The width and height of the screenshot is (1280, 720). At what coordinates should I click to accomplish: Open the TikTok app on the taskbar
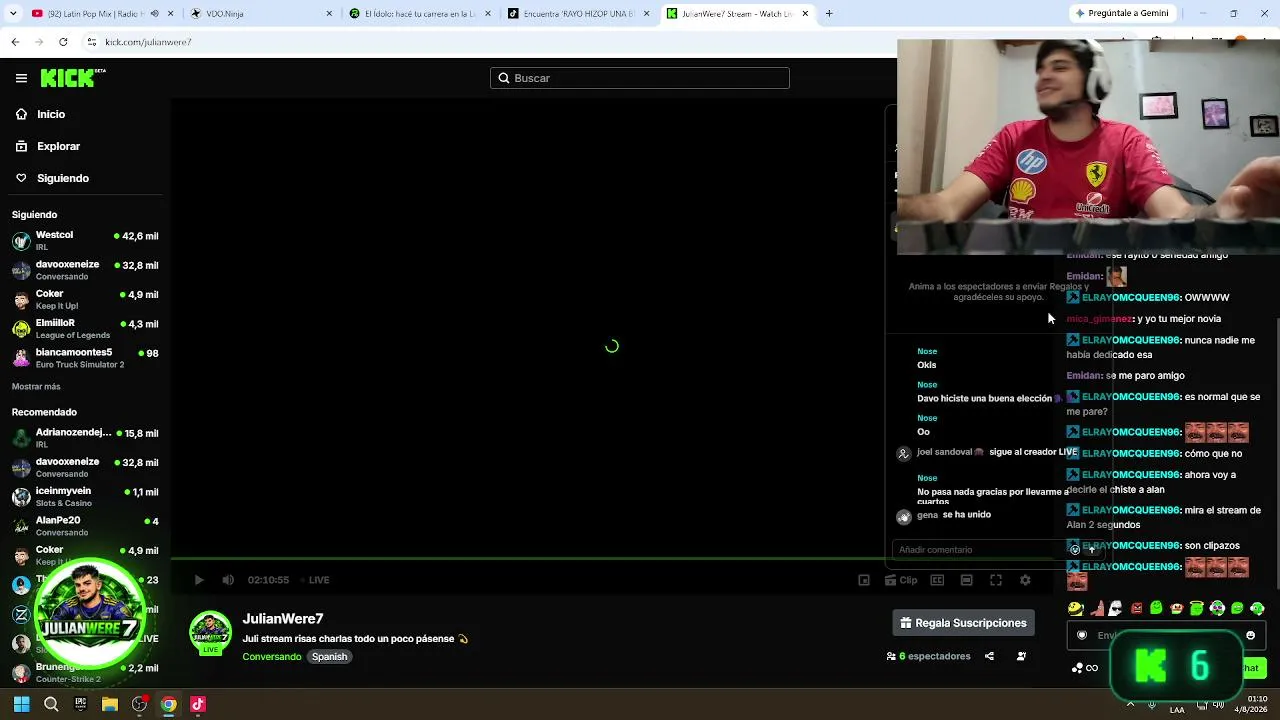(198, 704)
